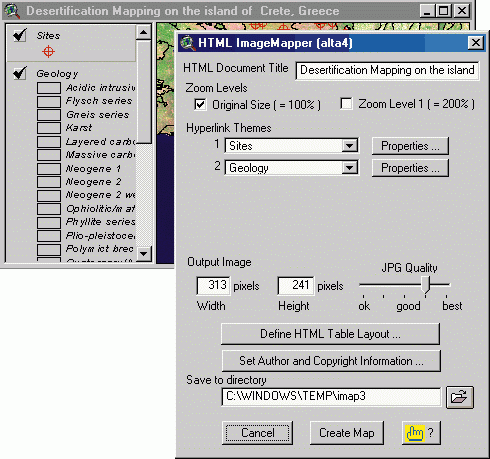Click the Neogene 1 legend symbol box
Image resolution: width=490 pixels, height=459 pixels.
(x=49, y=169)
